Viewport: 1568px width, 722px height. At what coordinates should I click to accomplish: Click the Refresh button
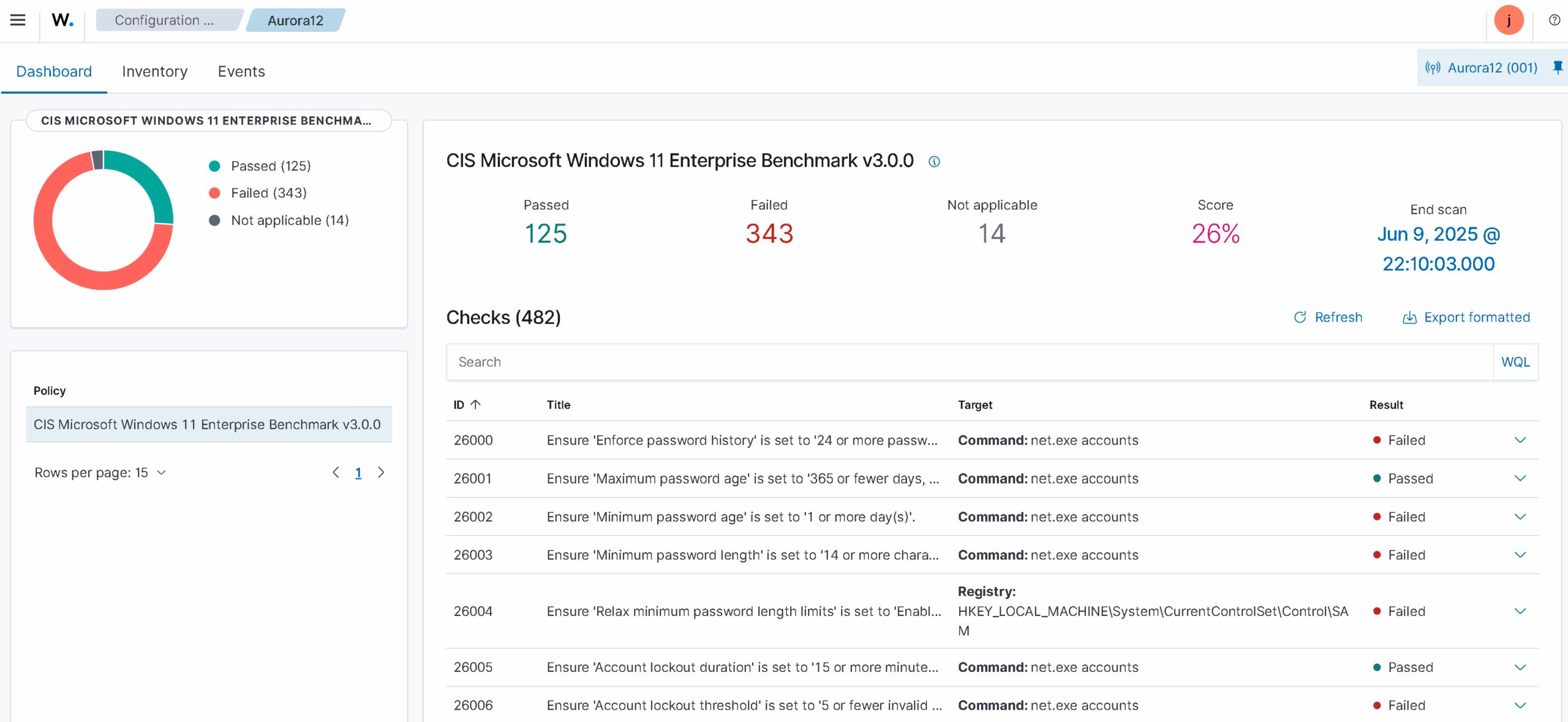click(x=1328, y=317)
